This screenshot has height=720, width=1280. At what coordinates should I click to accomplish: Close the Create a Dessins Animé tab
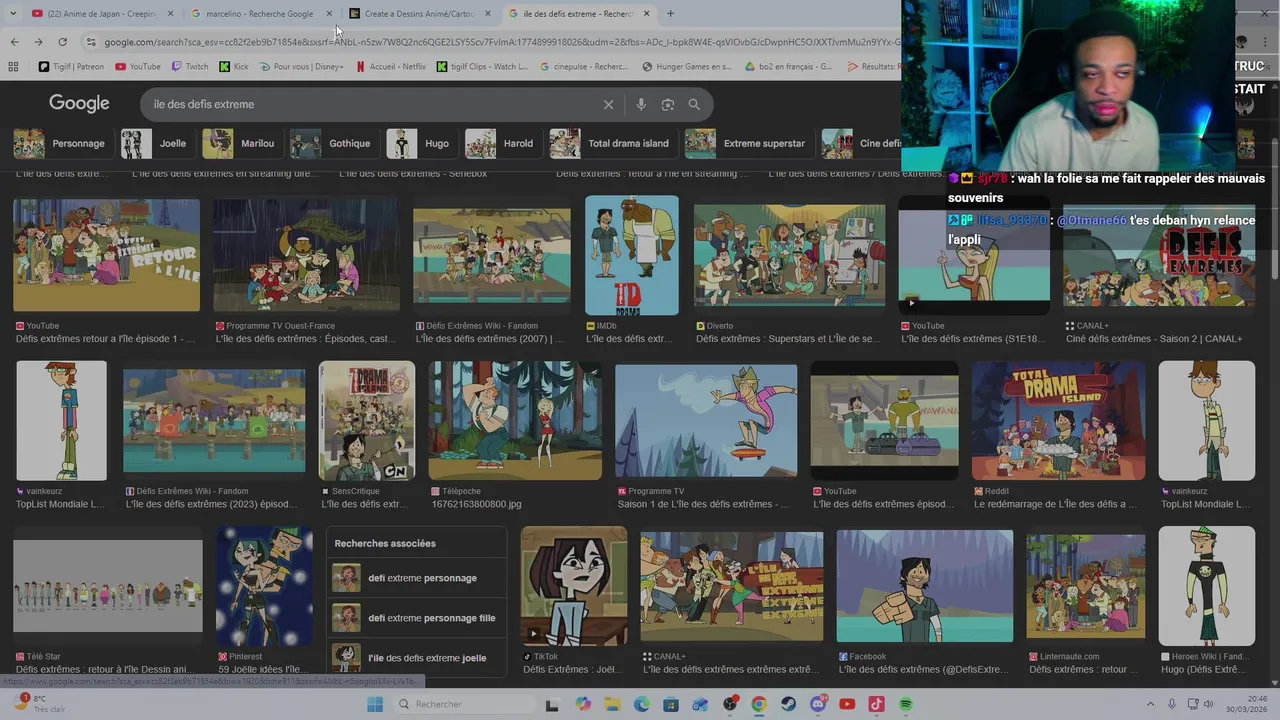coord(488,14)
